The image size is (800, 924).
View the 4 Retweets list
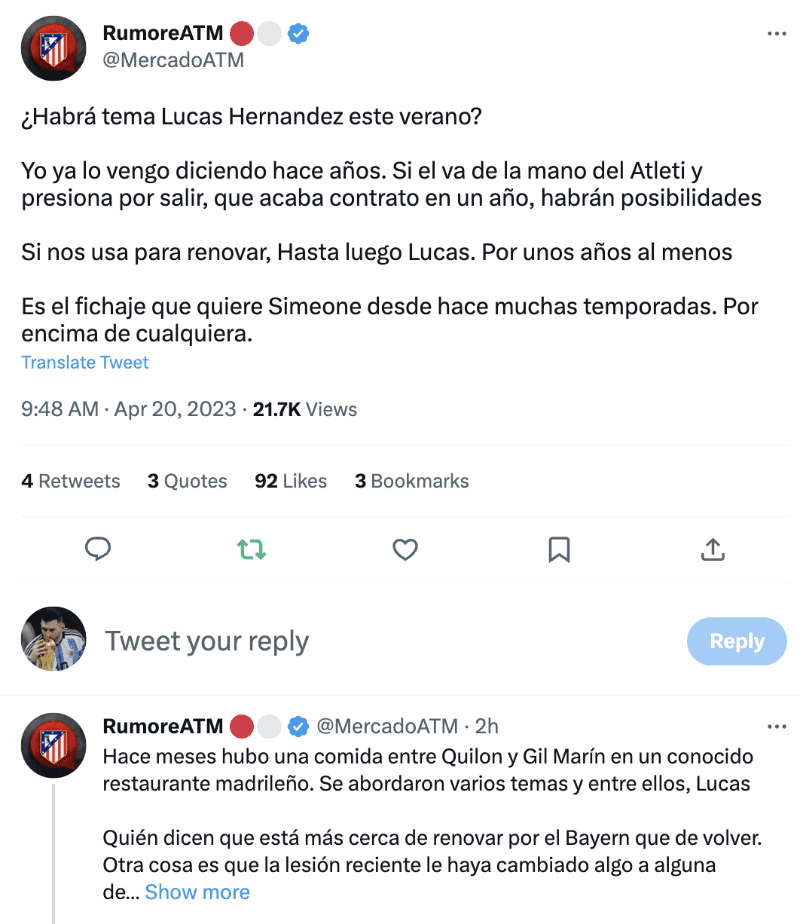click(71, 481)
